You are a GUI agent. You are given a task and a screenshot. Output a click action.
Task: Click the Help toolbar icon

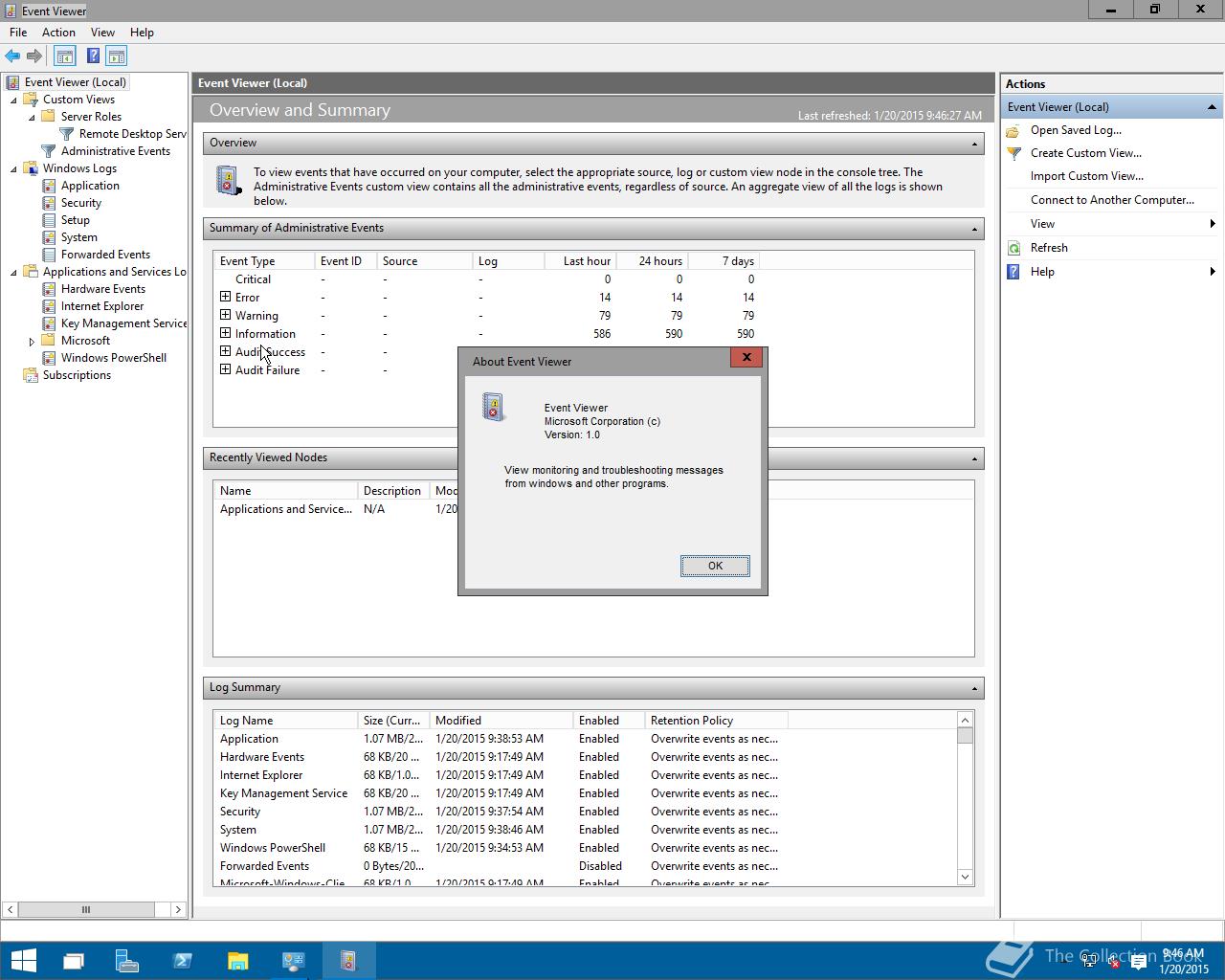[x=93, y=56]
